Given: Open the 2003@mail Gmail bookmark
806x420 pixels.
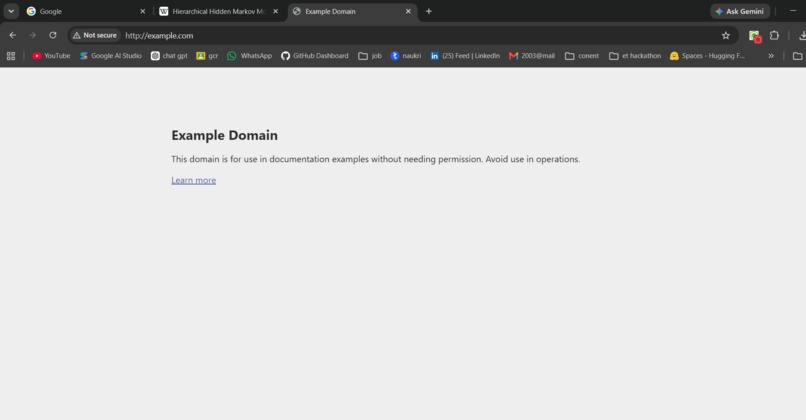Looking at the screenshot, I should tap(532, 56).
